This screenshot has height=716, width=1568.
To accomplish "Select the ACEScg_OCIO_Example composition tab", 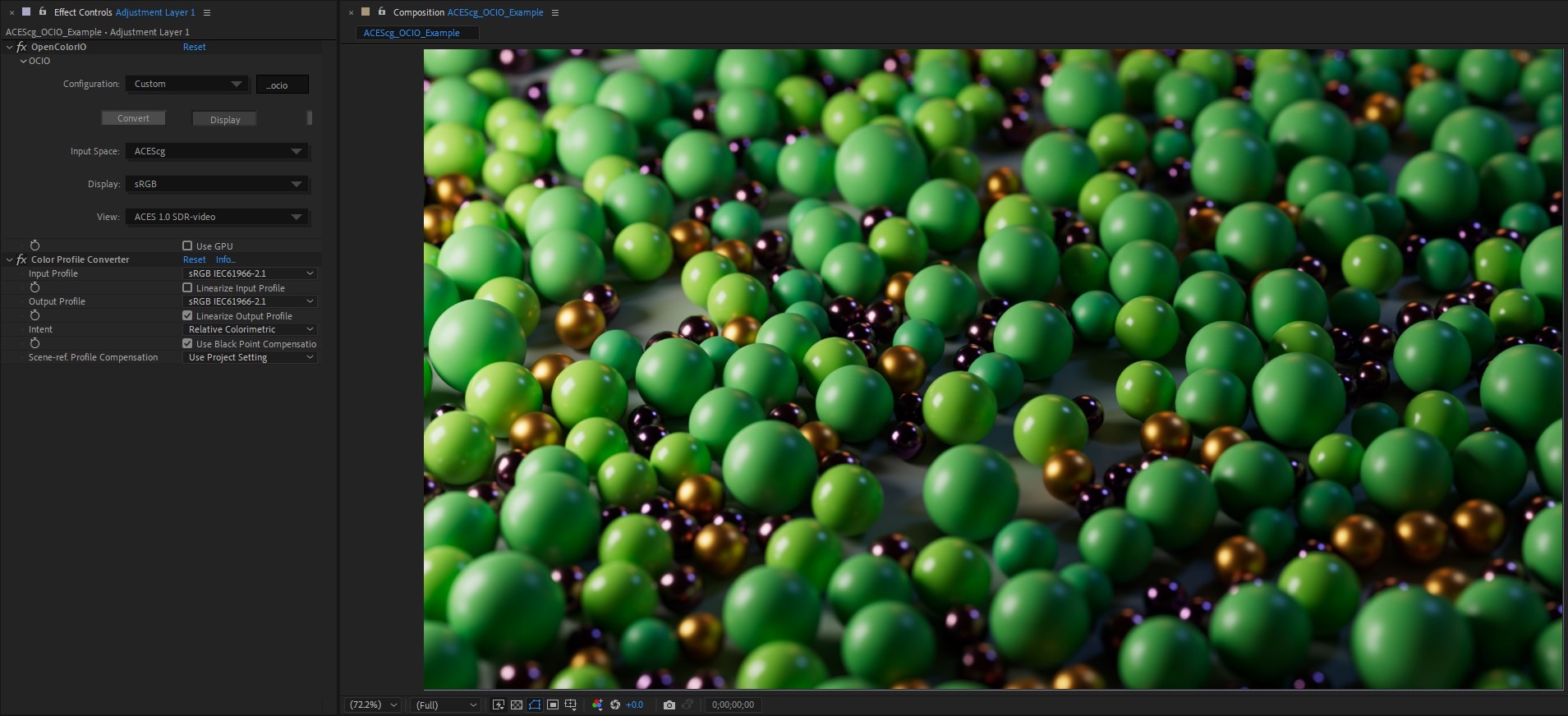I will tap(412, 33).
